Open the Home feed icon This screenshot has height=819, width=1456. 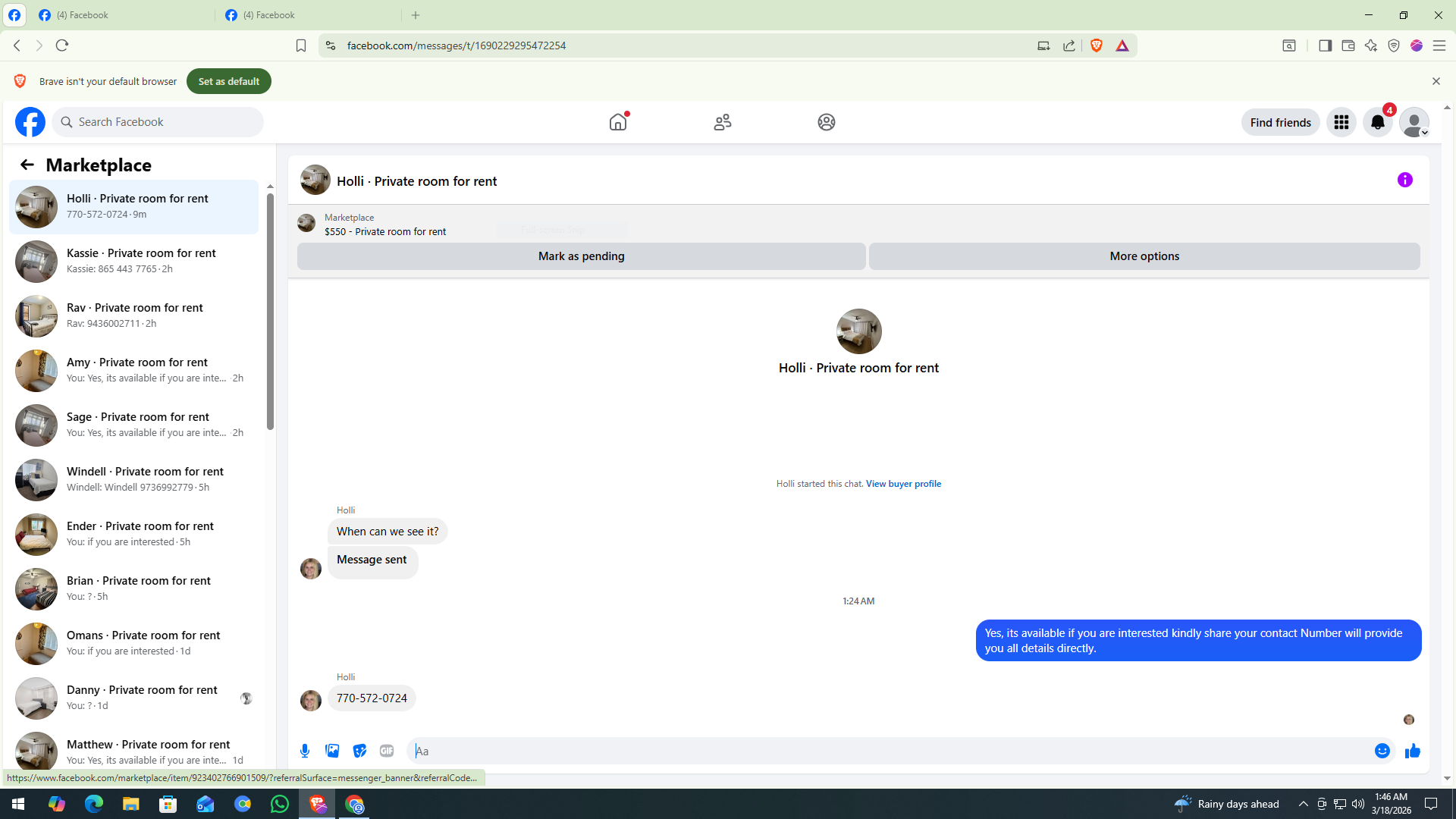[618, 122]
